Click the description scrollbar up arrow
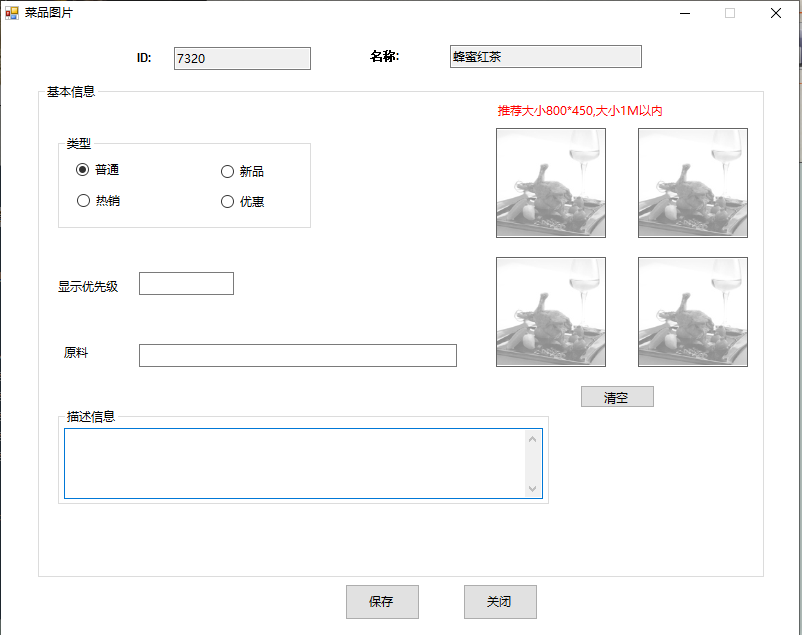802x635 pixels. coord(532,439)
